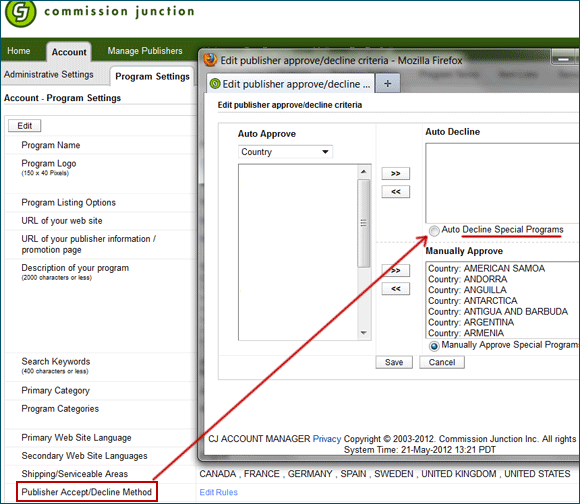Viewport: 580px width, 504px height.
Task: Select the Program Settings sub-tab
Action: point(152,76)
